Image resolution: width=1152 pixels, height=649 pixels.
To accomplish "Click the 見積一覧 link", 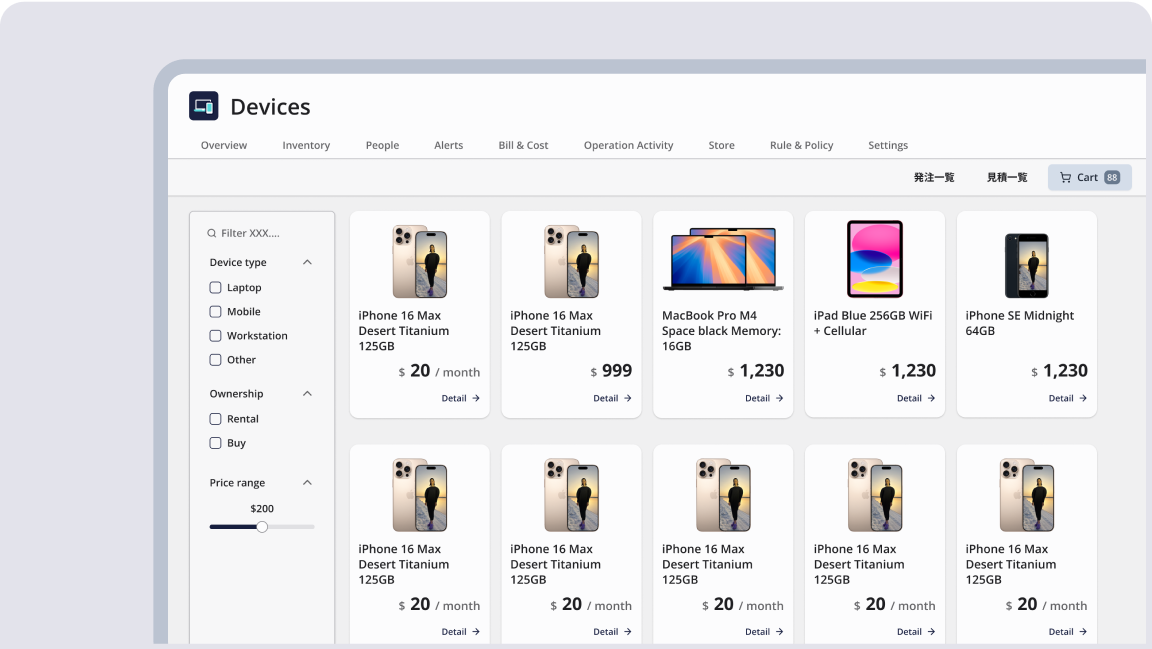I will (1006, 177).
